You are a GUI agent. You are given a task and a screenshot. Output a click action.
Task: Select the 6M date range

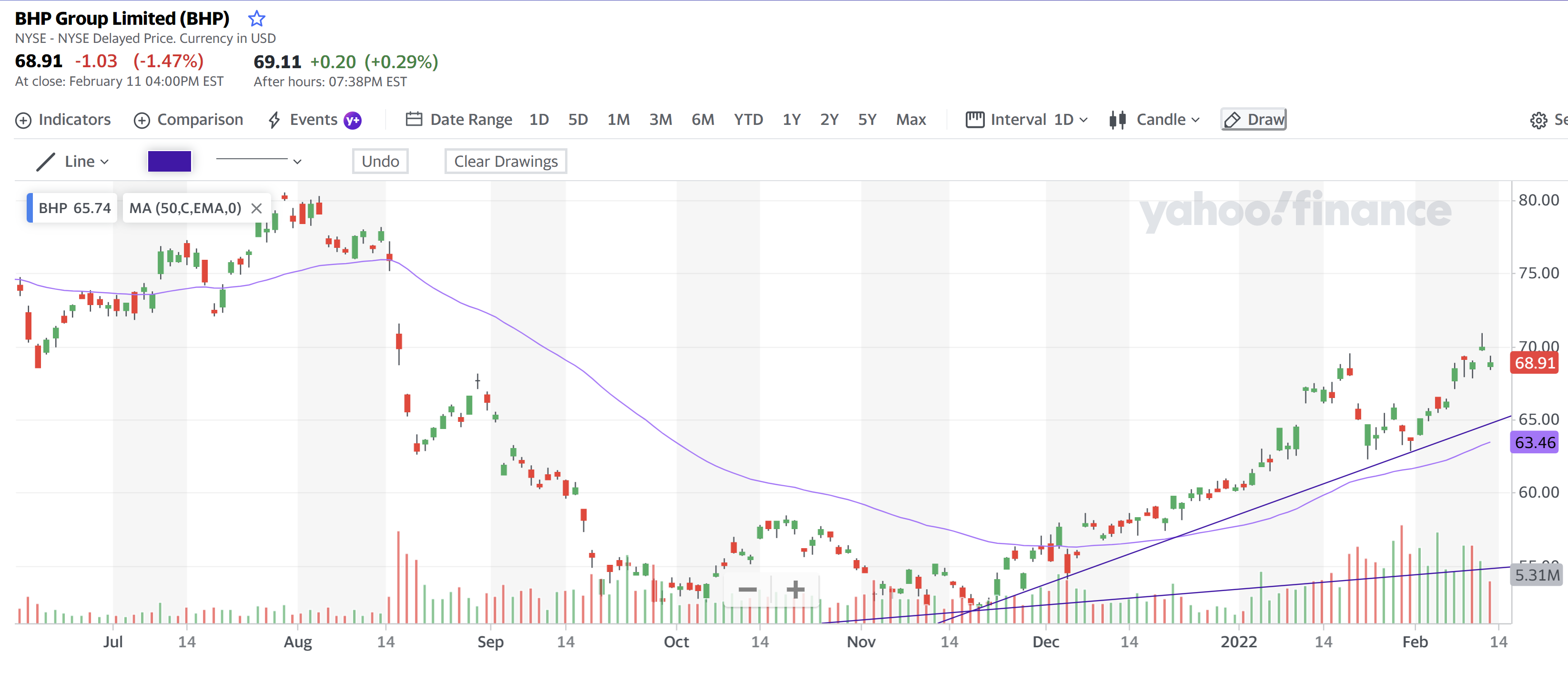point(703,120)
